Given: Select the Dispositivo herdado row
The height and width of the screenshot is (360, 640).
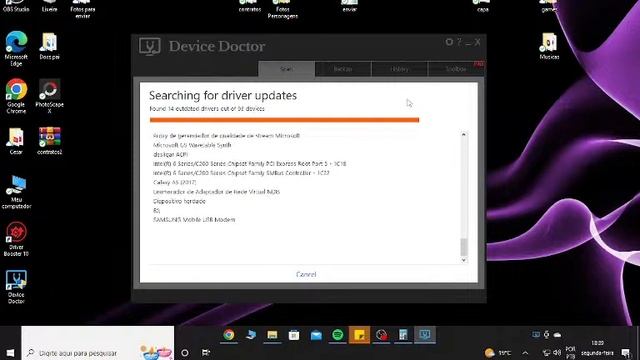Looking at the screenshot, I should (179, 201).
